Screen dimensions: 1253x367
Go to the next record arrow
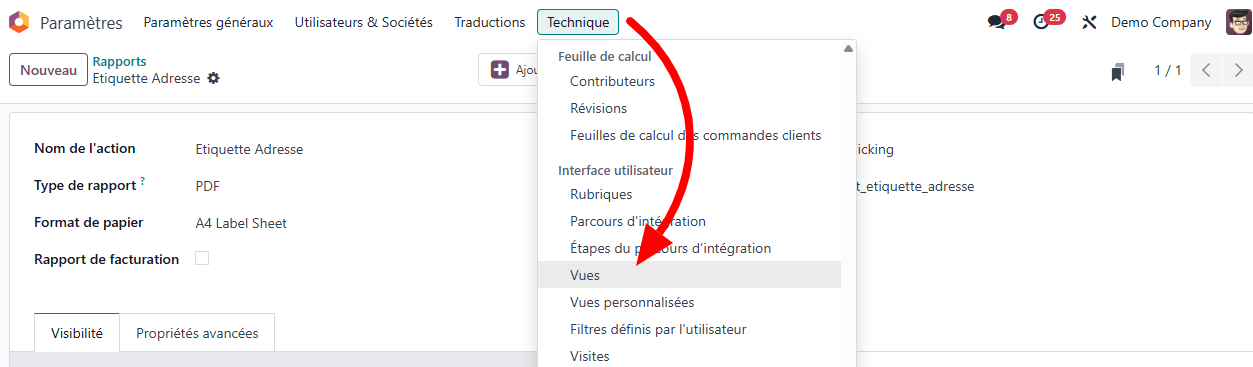(x=1238, y=71)
